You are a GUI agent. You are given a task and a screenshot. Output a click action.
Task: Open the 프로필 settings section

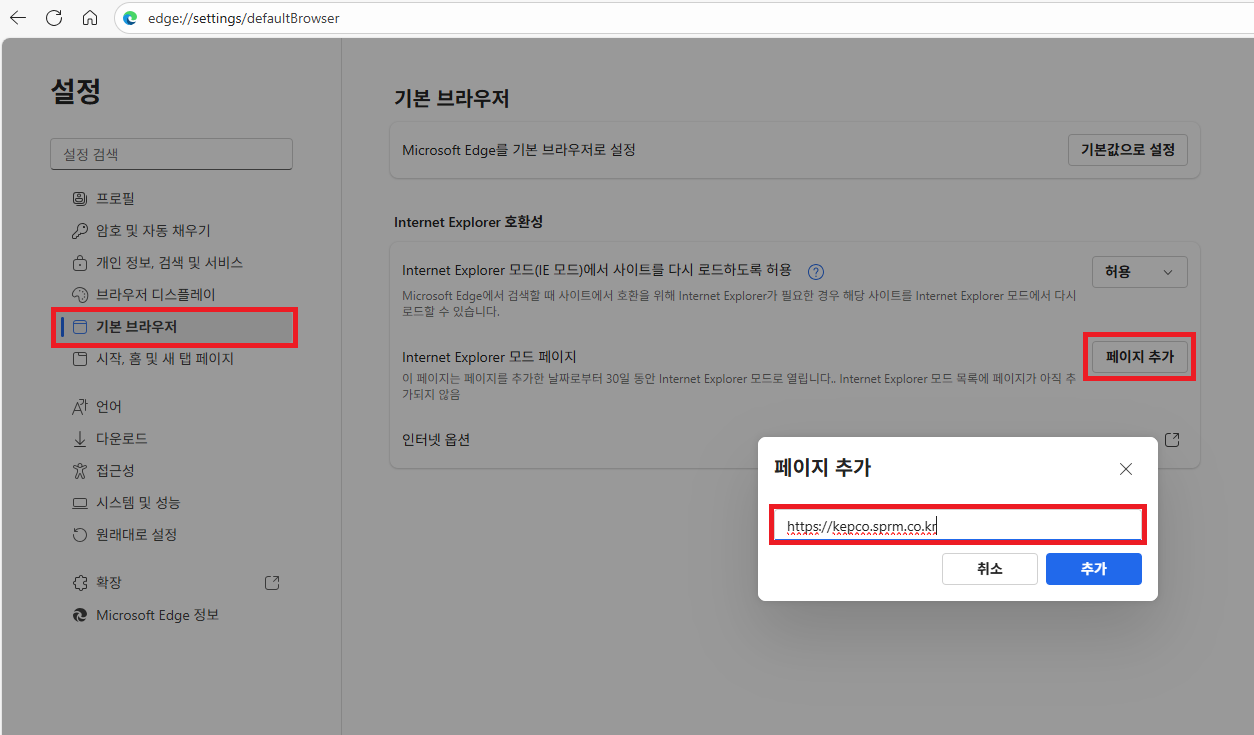coord(115,199)
